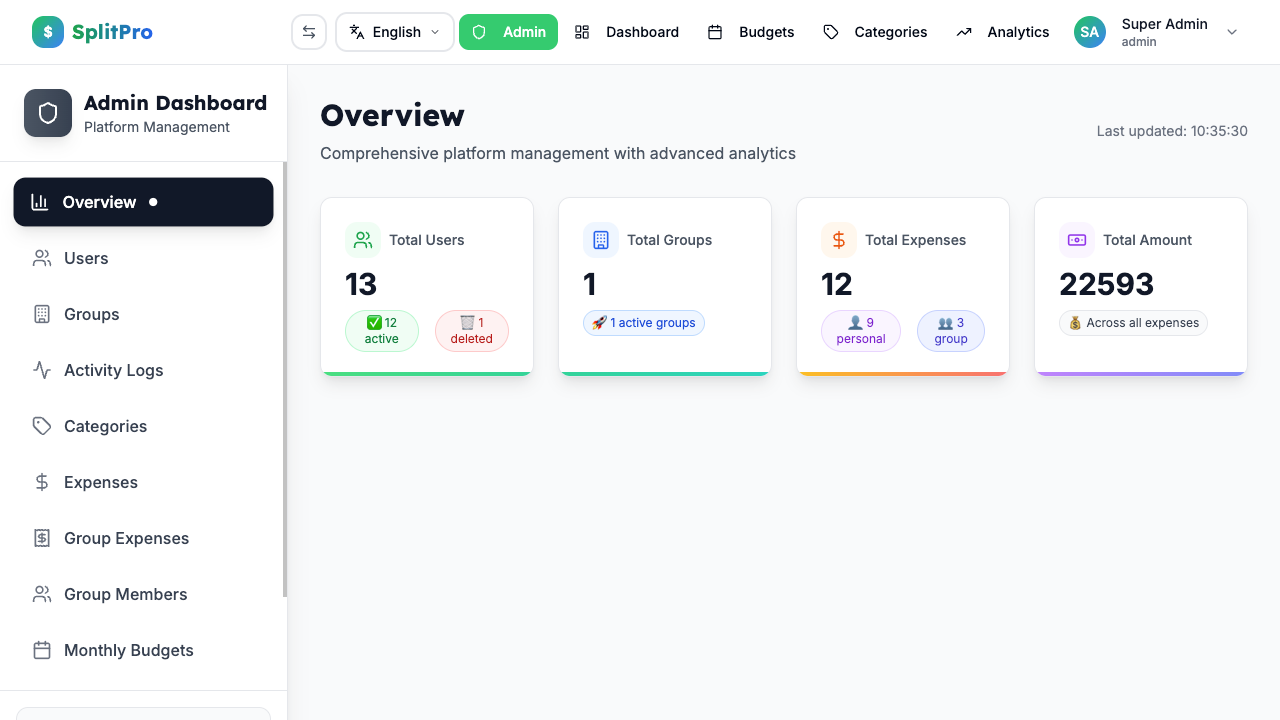The image size is (1280, 720).
Task: Click the swap arrows icon near language selector
Action: [x=308, y=31]
